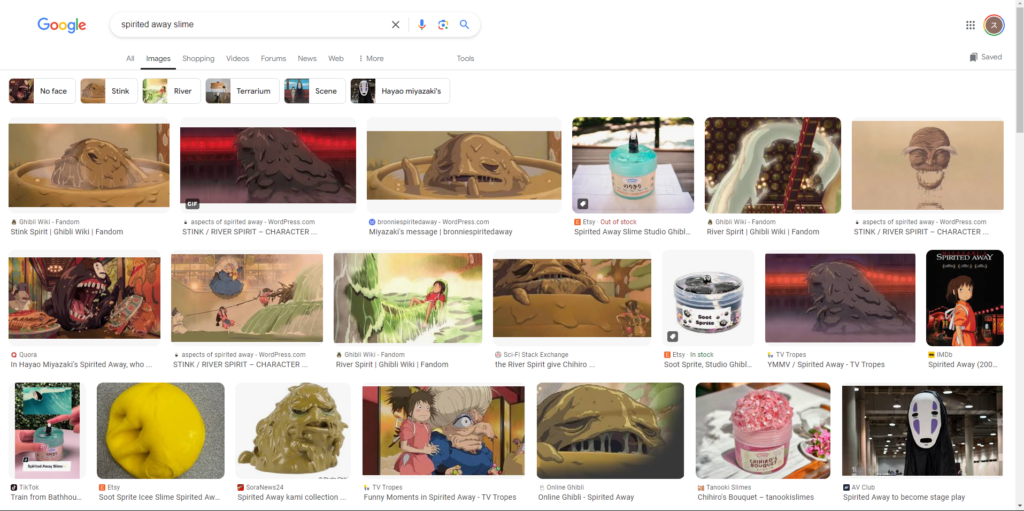Open the Google apps grid icon
The height and width of the screenshot is (511, 1024).
pyautogui.click(x=970, y=25)
